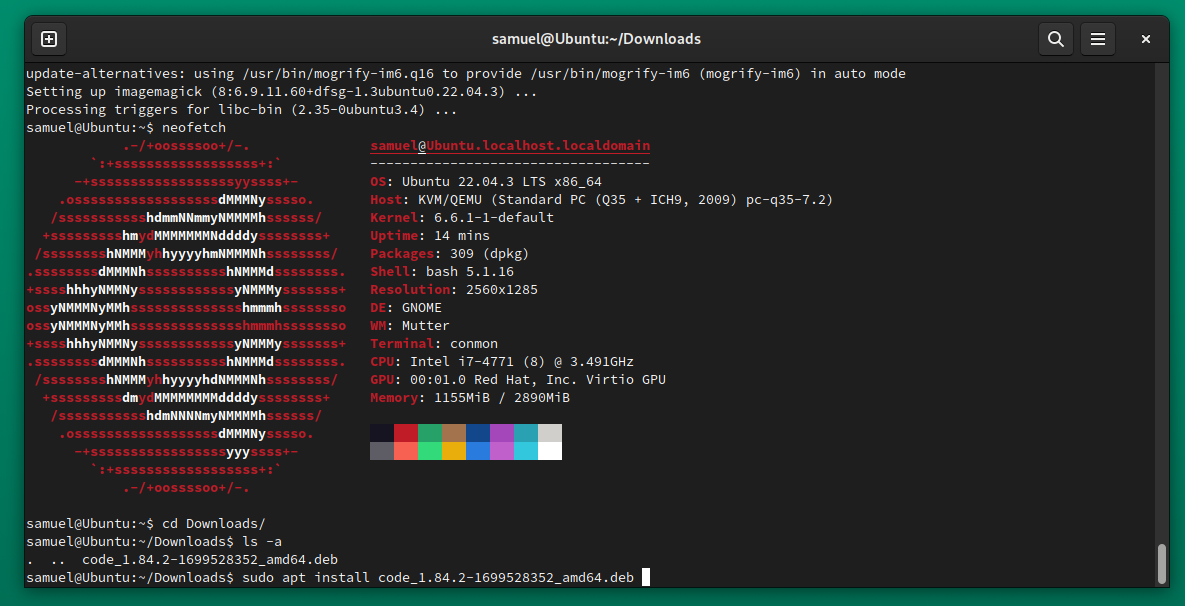Click the Resolution 2560x1285 line
The width and height of the screenshot is (1185, 606).
click(x=454, y=289)
